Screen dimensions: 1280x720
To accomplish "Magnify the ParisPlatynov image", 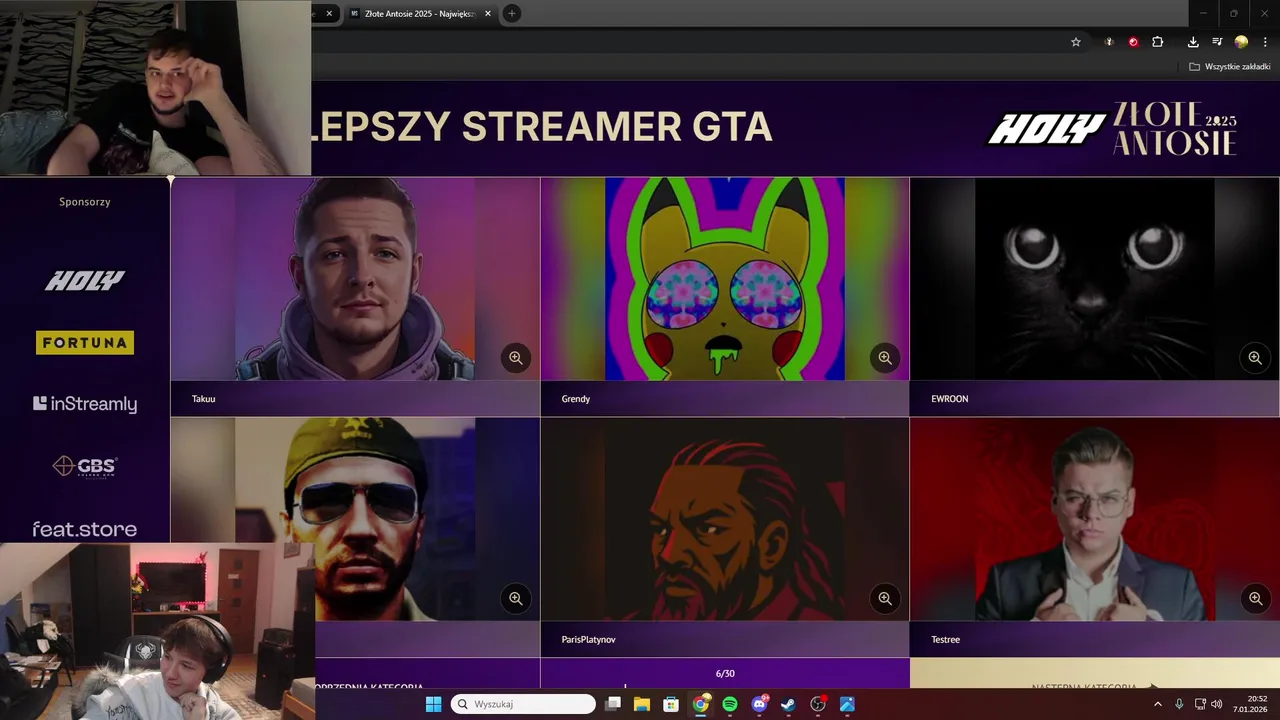I will coord(885,598).
